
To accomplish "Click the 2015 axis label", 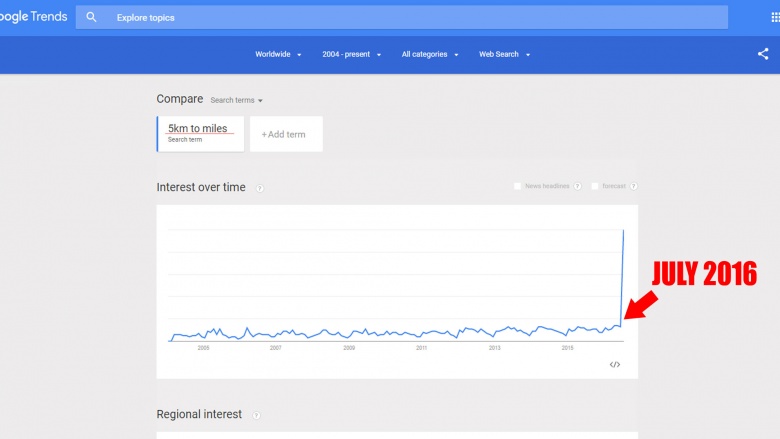I will [568, 348].
